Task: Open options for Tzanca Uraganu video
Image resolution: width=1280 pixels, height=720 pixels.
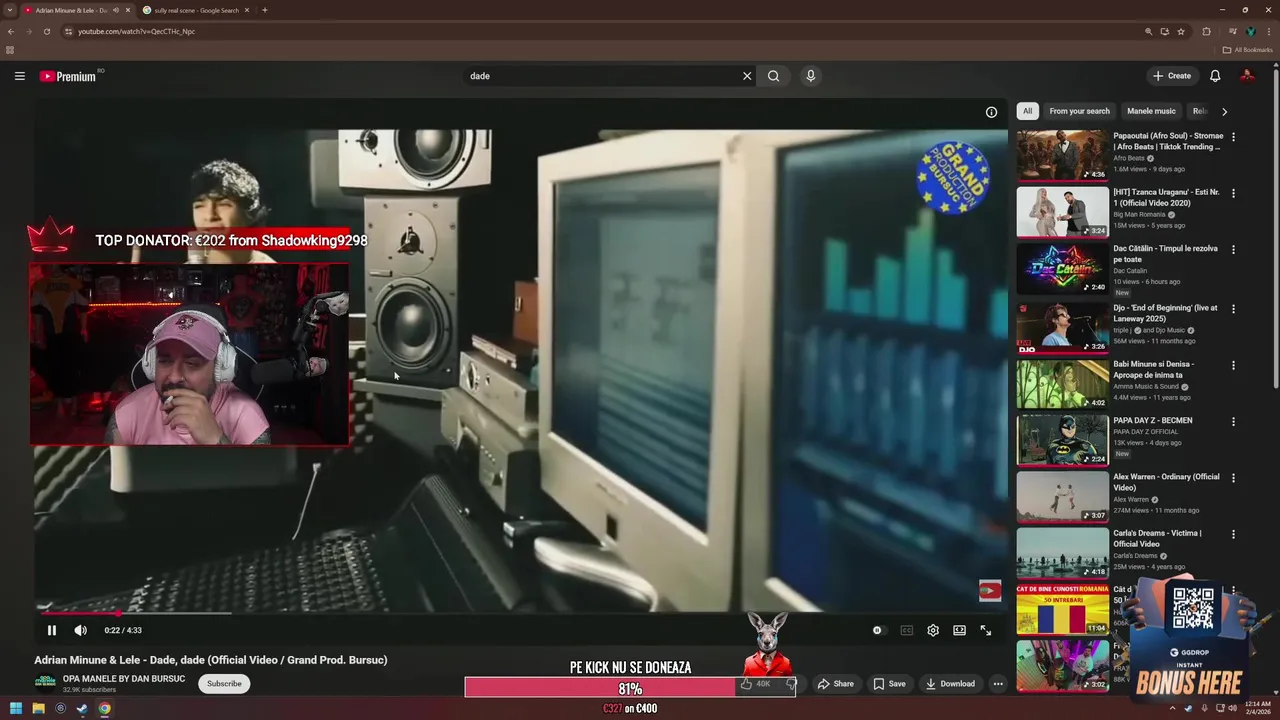Action: pyautogui.click(x=1233, y=193)
